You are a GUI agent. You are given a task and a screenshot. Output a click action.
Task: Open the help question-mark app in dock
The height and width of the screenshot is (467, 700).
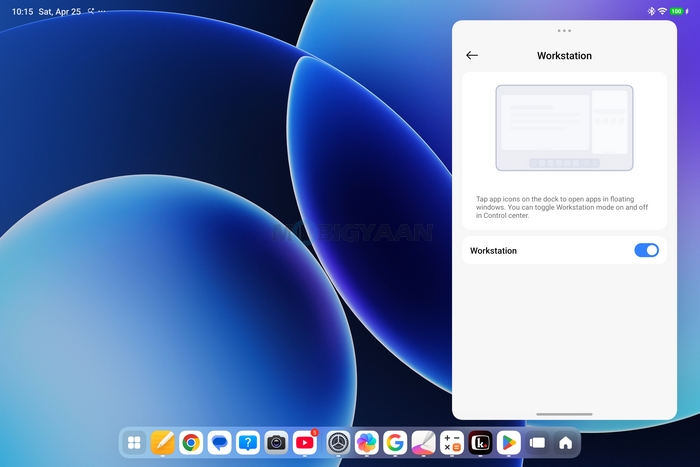coord(248,442)
